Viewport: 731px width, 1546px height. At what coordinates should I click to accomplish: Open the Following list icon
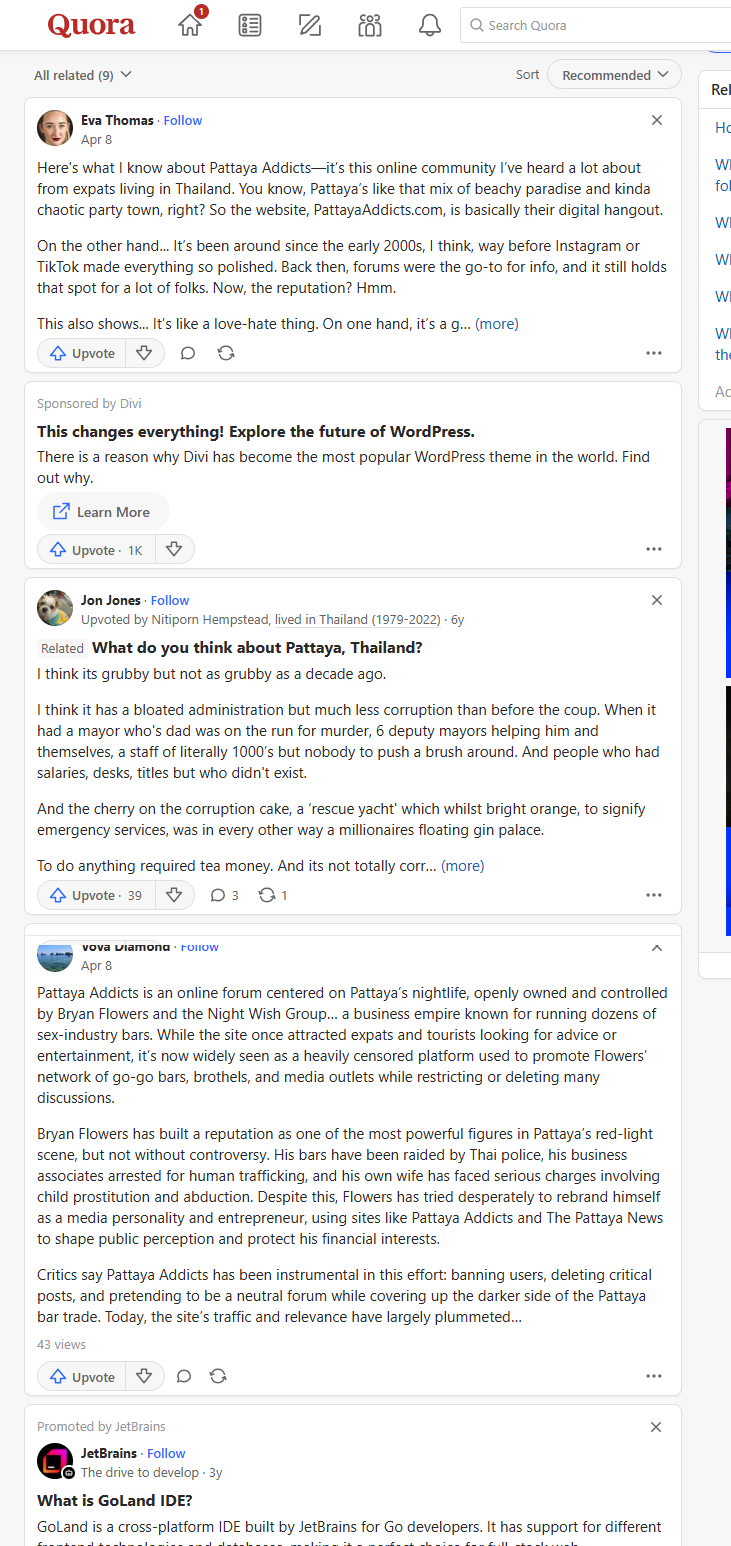250,25
